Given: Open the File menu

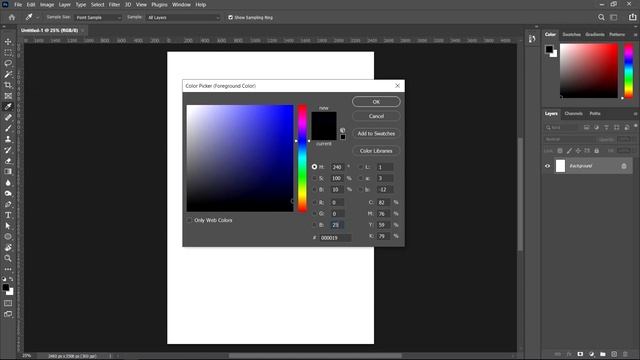Looking at the screenshot, I should [x=18, y=4].
